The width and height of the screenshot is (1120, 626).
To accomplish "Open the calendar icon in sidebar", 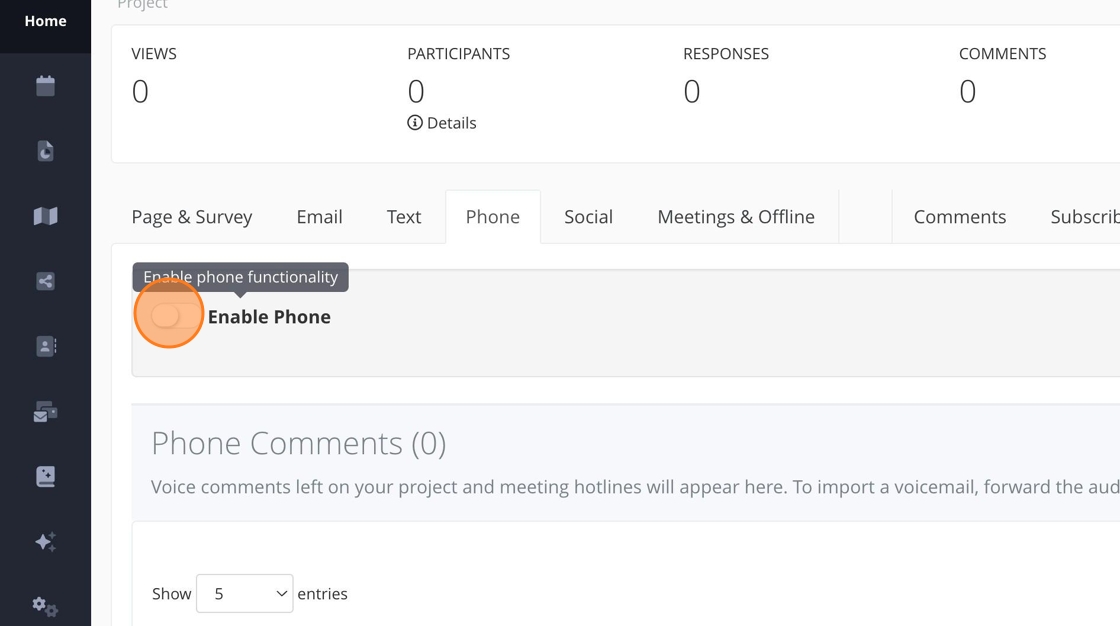I will [x=45, y=86].
